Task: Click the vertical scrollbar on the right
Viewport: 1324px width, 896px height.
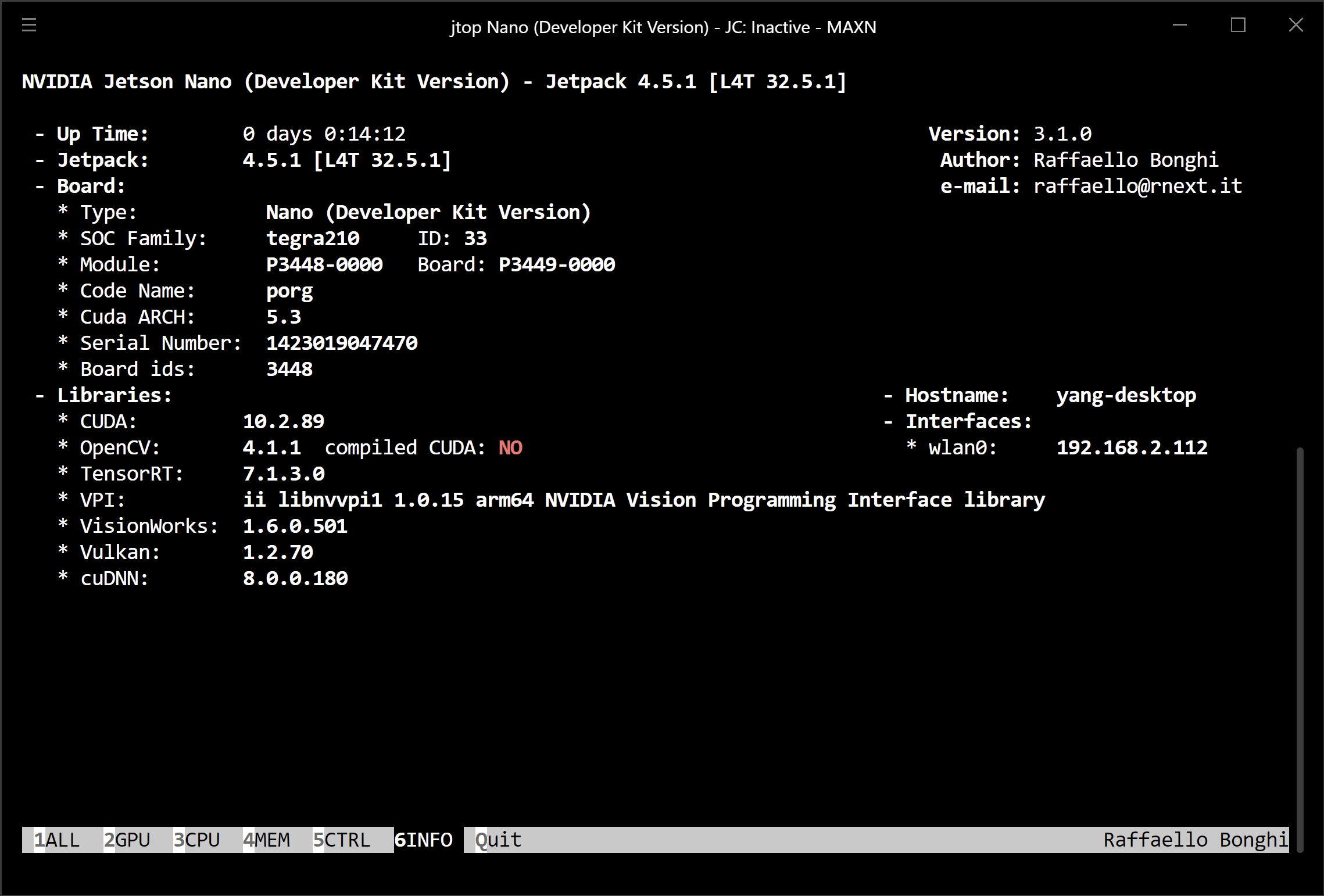Action: [1300, 650]
